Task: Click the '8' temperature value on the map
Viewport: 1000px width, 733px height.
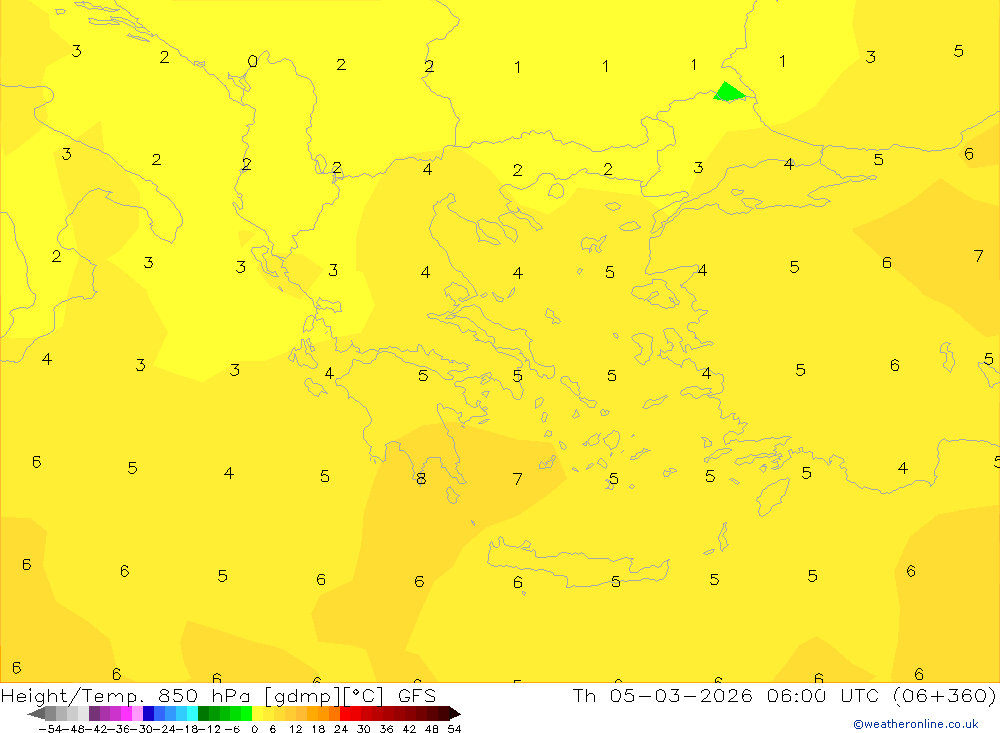Action: 421,478
